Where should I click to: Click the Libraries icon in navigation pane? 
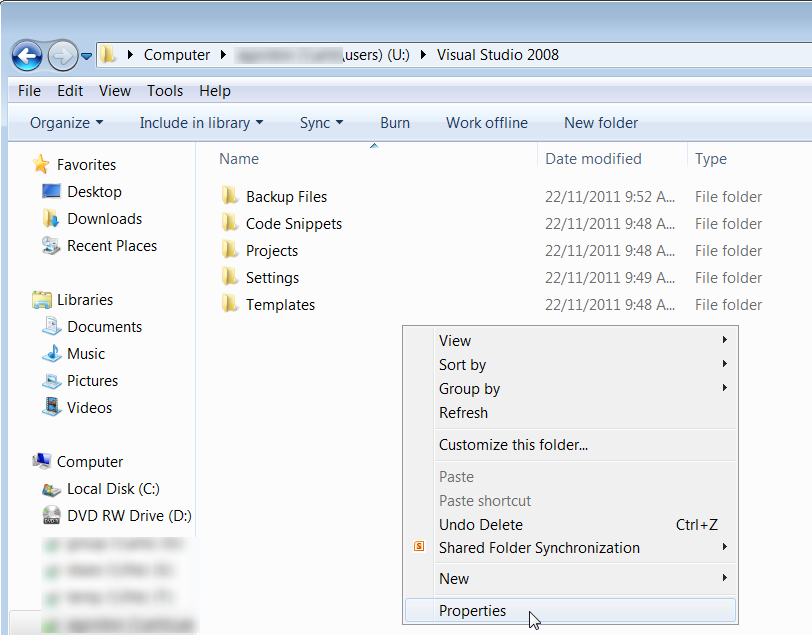[x=41, y=299]
